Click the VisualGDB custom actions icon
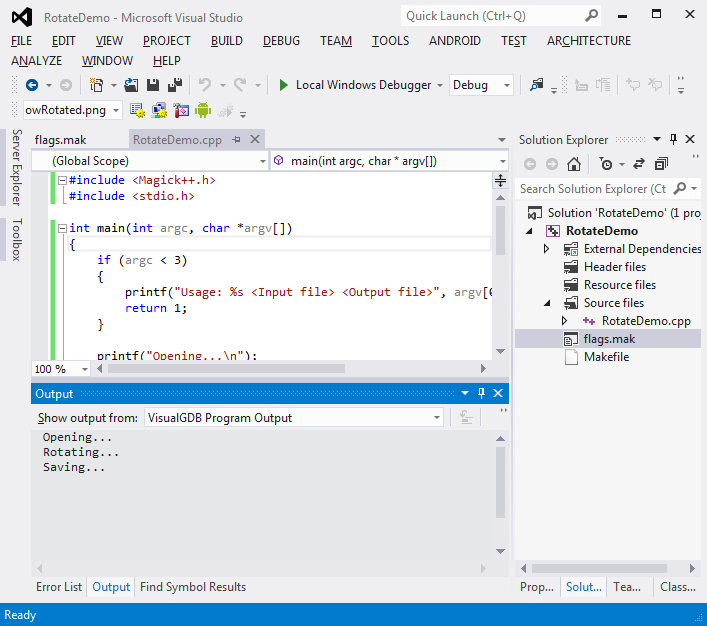The height and width of the screenshot is (626, 707). click(x=181, y=110)
